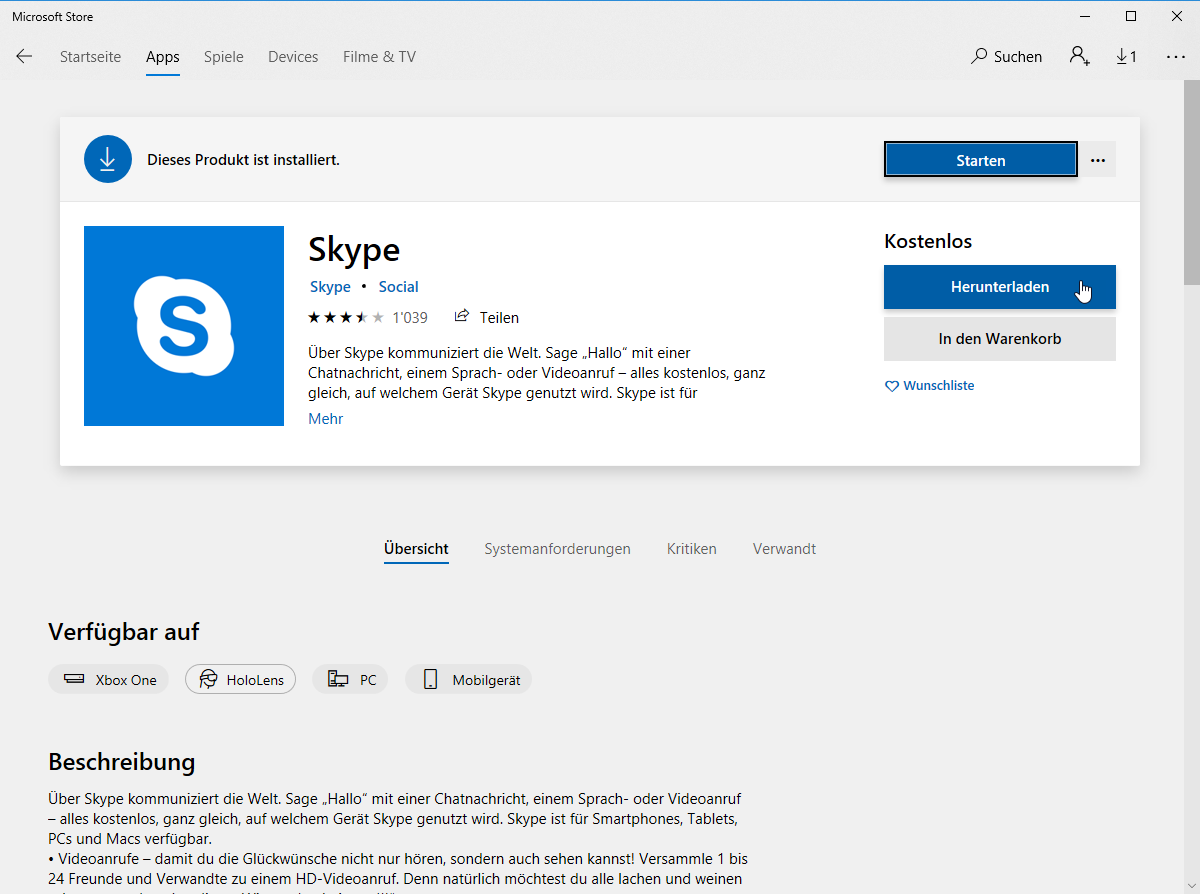Open the Kritiken tab
The width and height of the screenshot is (1200, 894).
(x=692, y=549)
